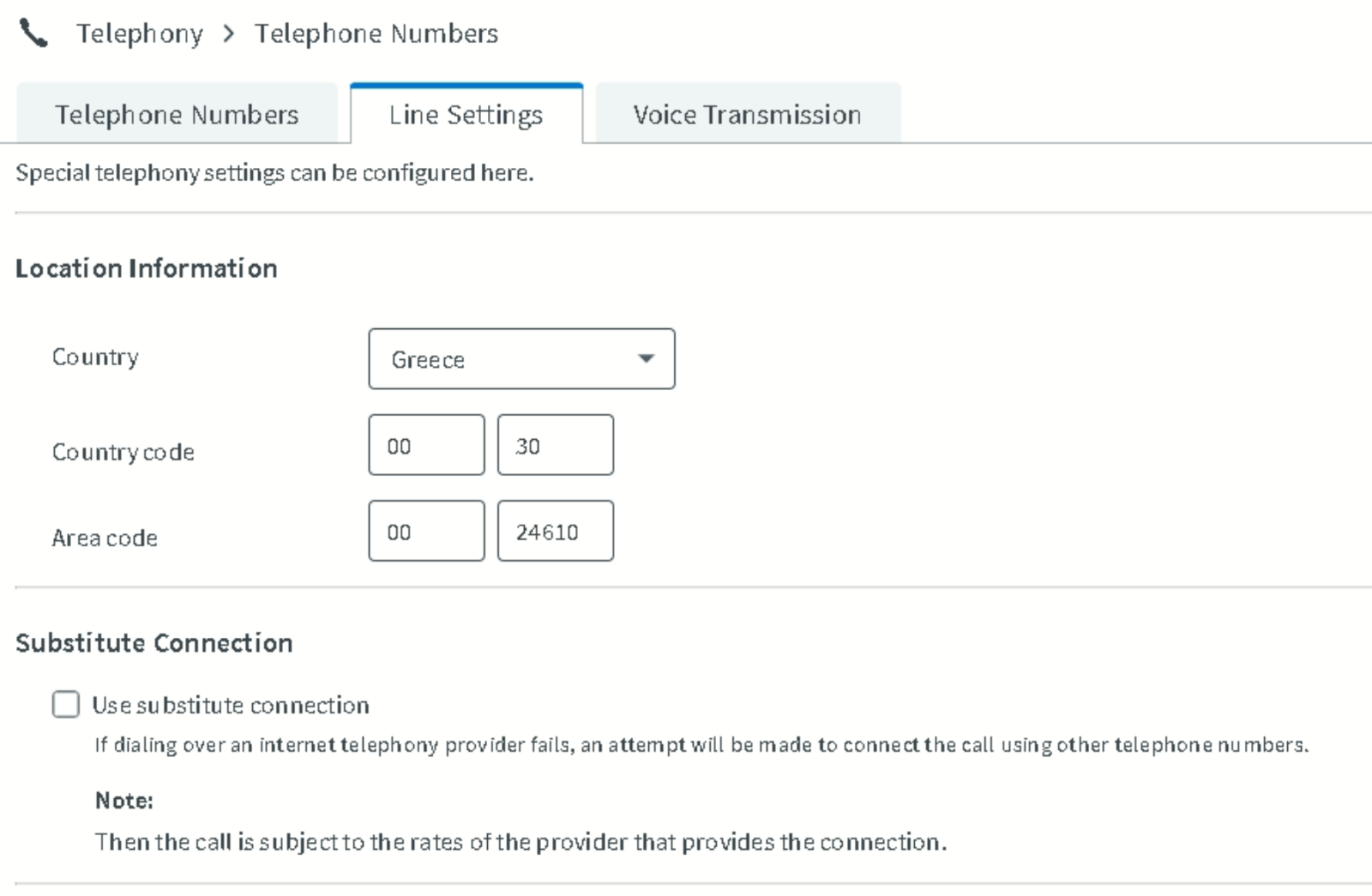Click the telephone handset icon
Screen dimensions: 1372x896
(33, 34)
